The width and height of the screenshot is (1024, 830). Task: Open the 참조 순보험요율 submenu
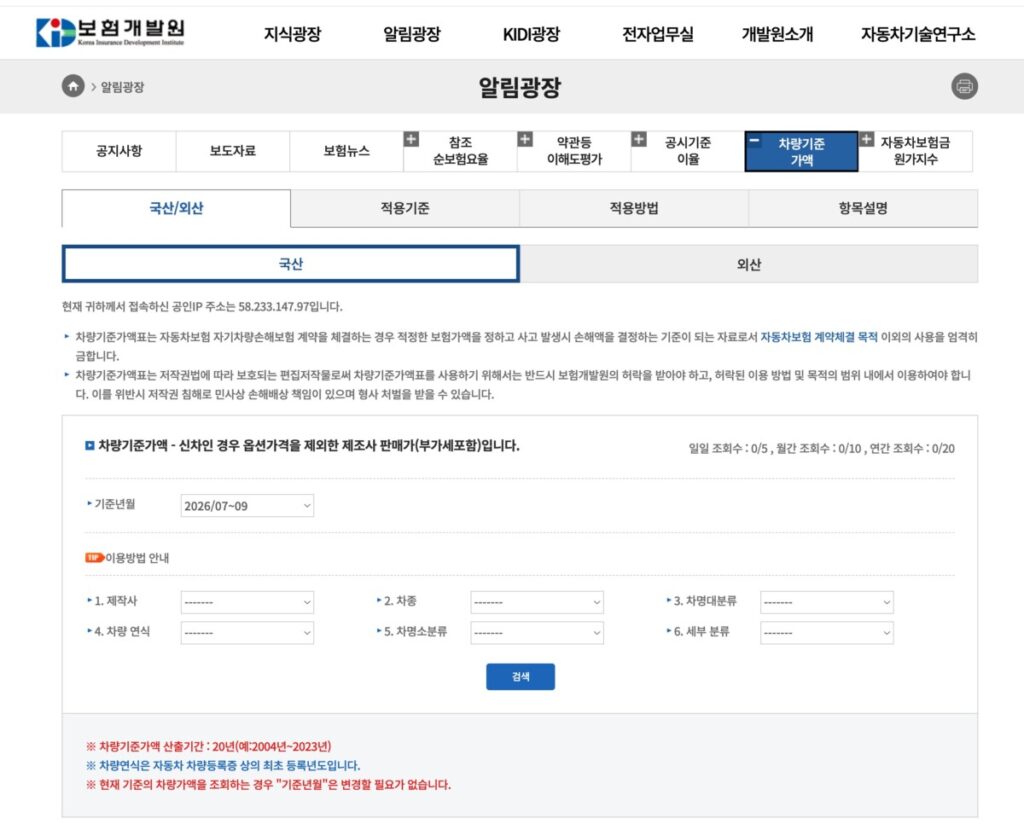pos(460,151)
